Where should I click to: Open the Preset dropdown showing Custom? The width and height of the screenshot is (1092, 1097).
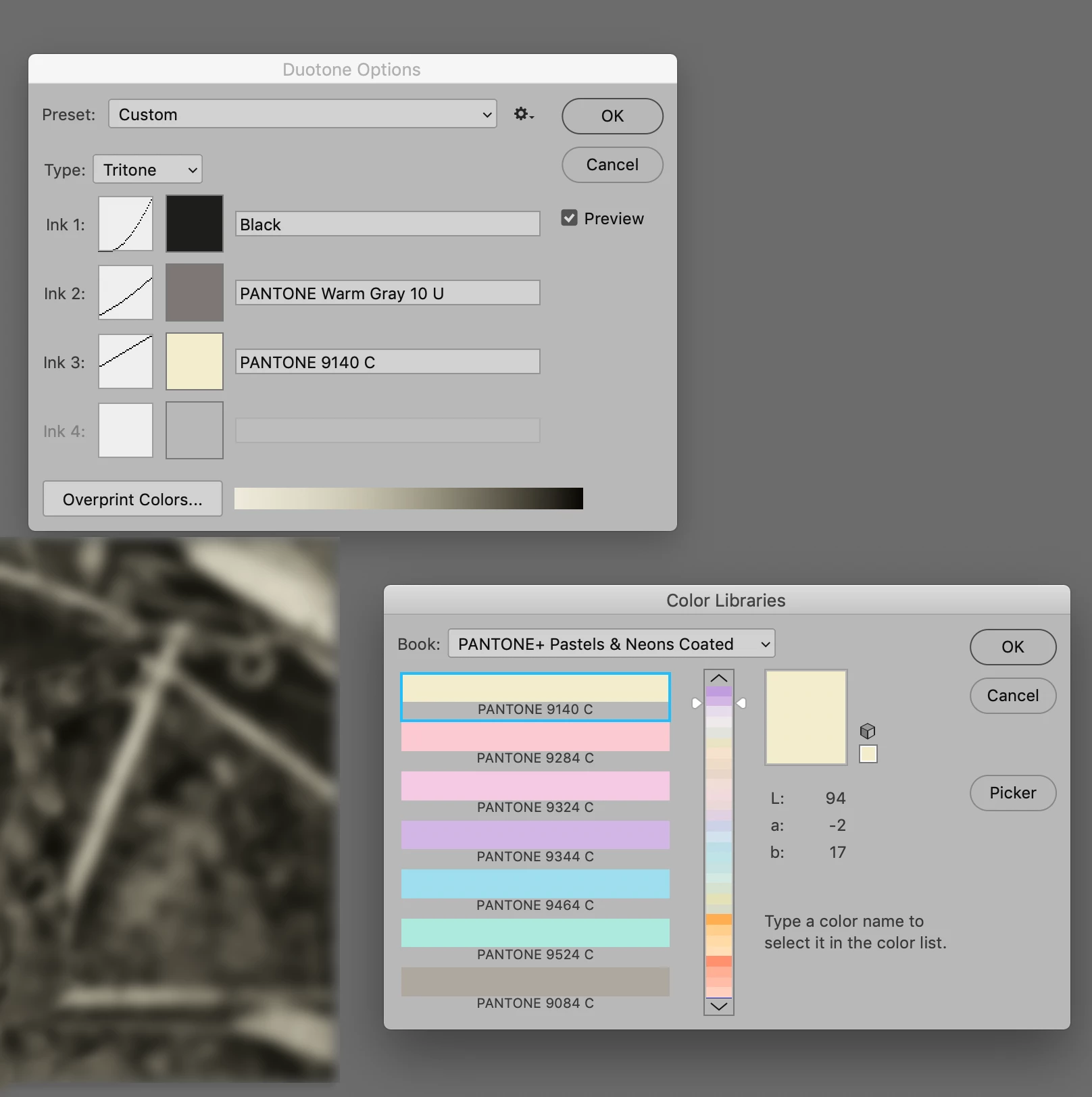tap(302, 114)
